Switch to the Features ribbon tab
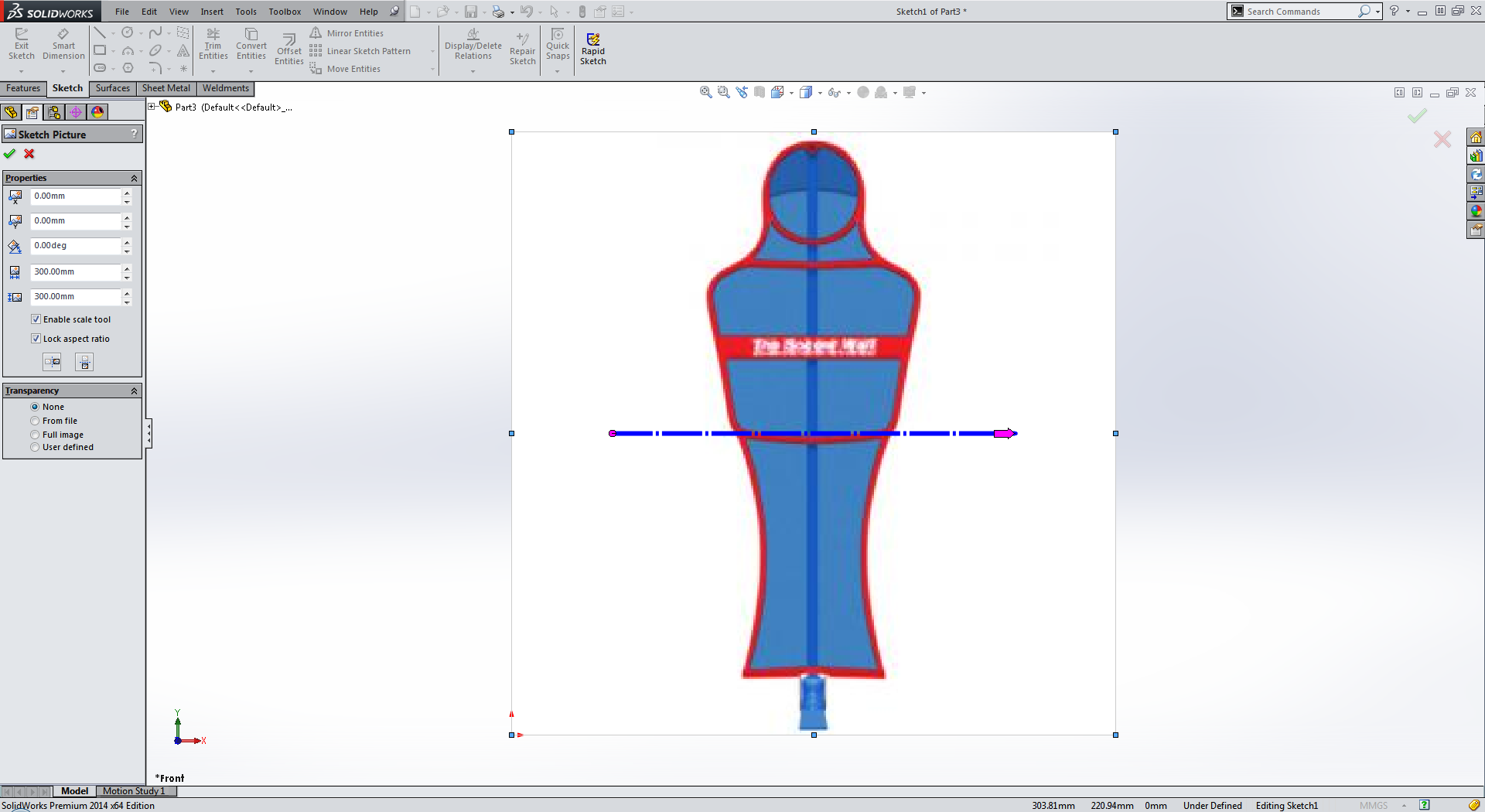The image size is (1485, 812). pos(23,88)
